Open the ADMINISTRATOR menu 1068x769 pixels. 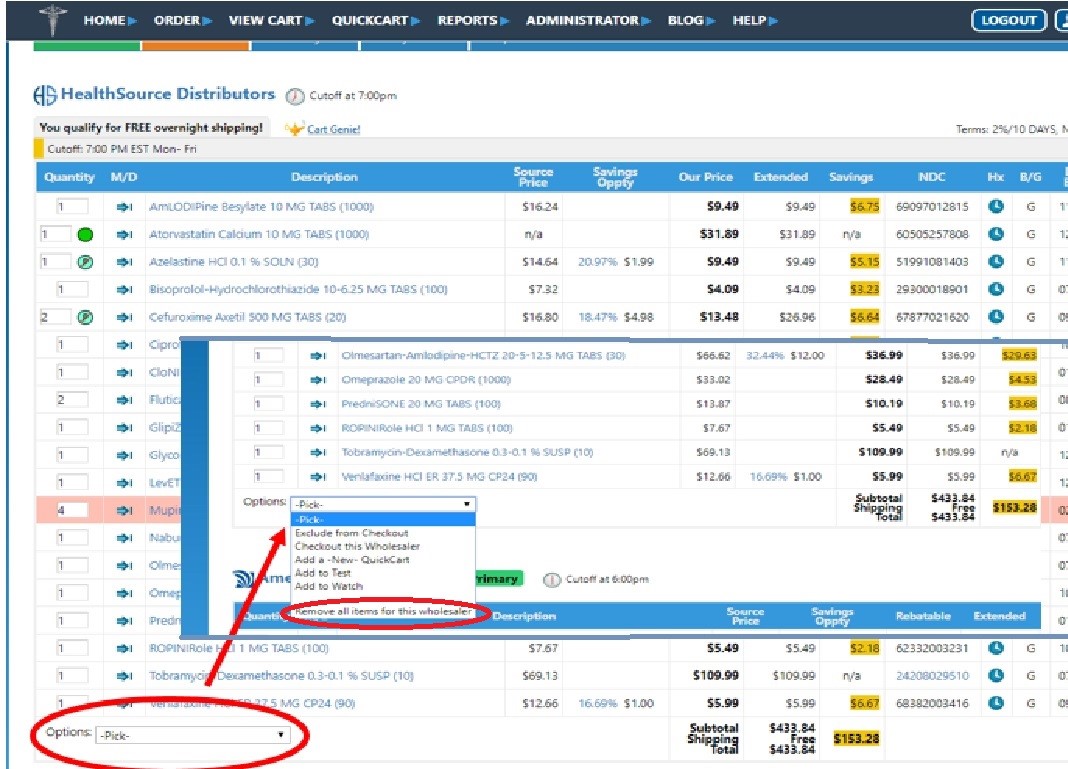pos(588,20)
